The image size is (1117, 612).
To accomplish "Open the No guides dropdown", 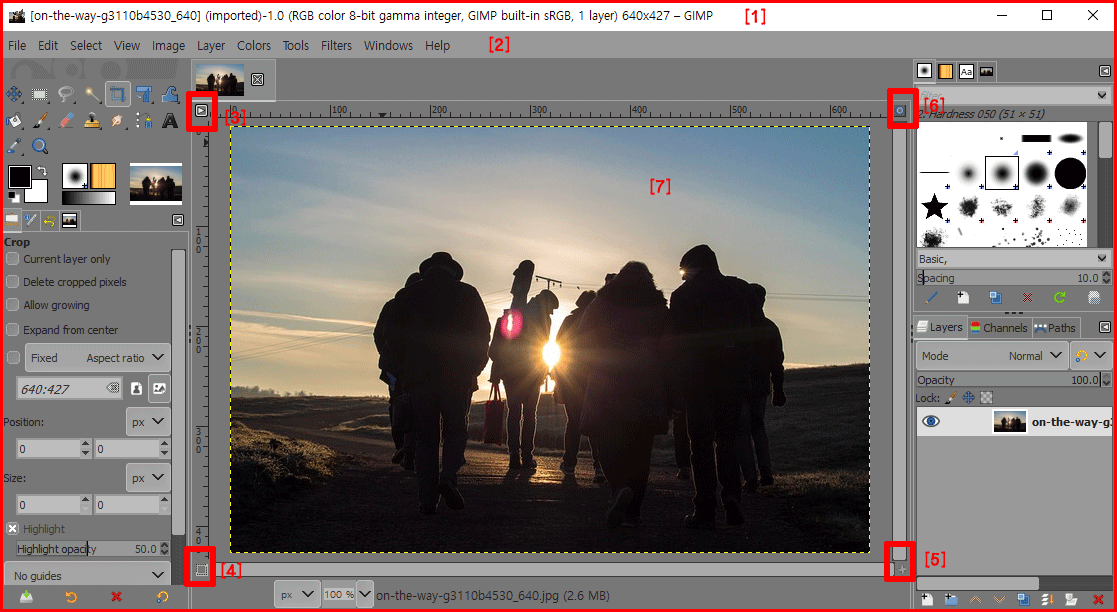I will (x=87, y=576).
